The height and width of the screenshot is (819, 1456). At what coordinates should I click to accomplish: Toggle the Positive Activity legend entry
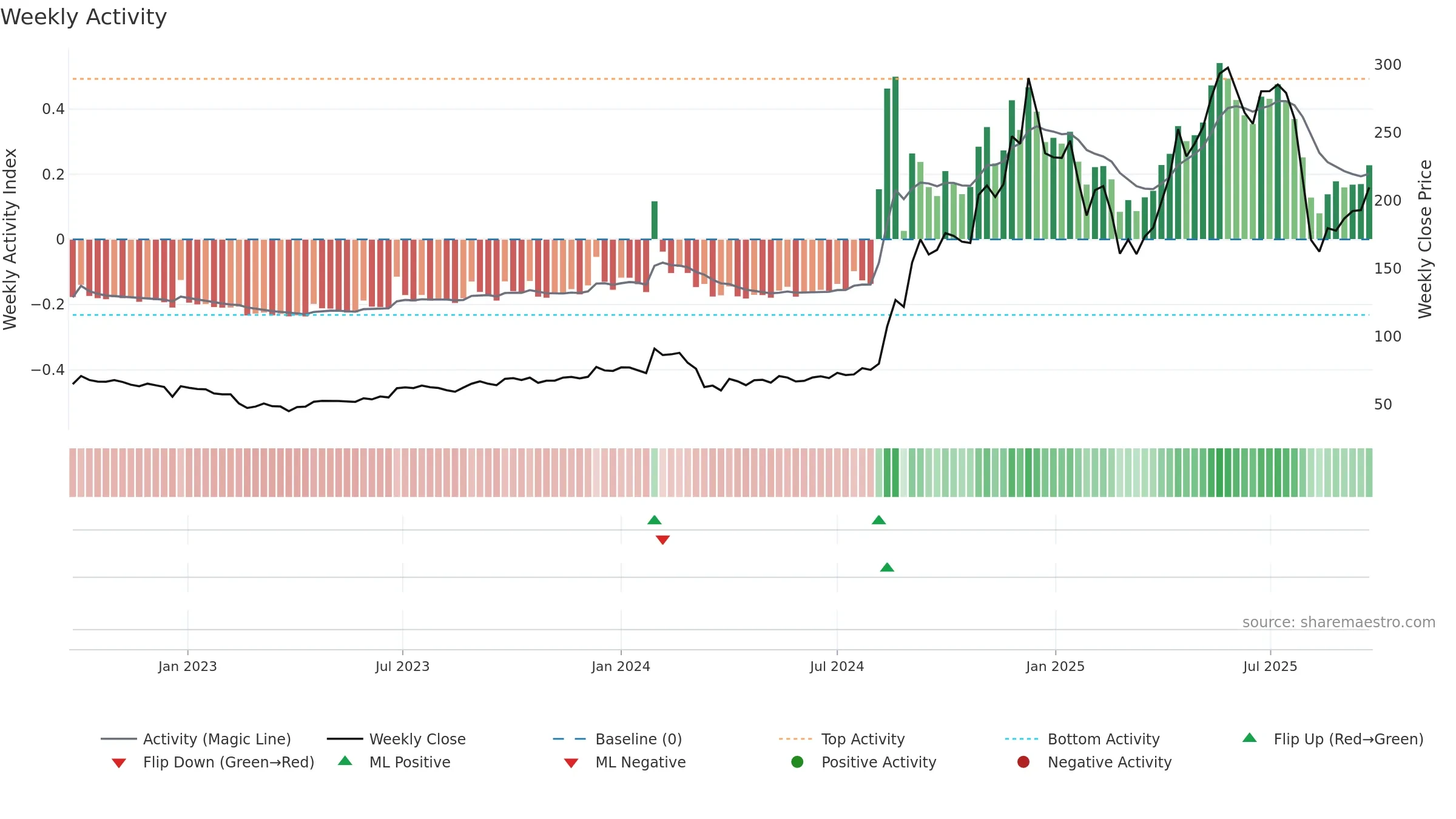pos(864,762)
